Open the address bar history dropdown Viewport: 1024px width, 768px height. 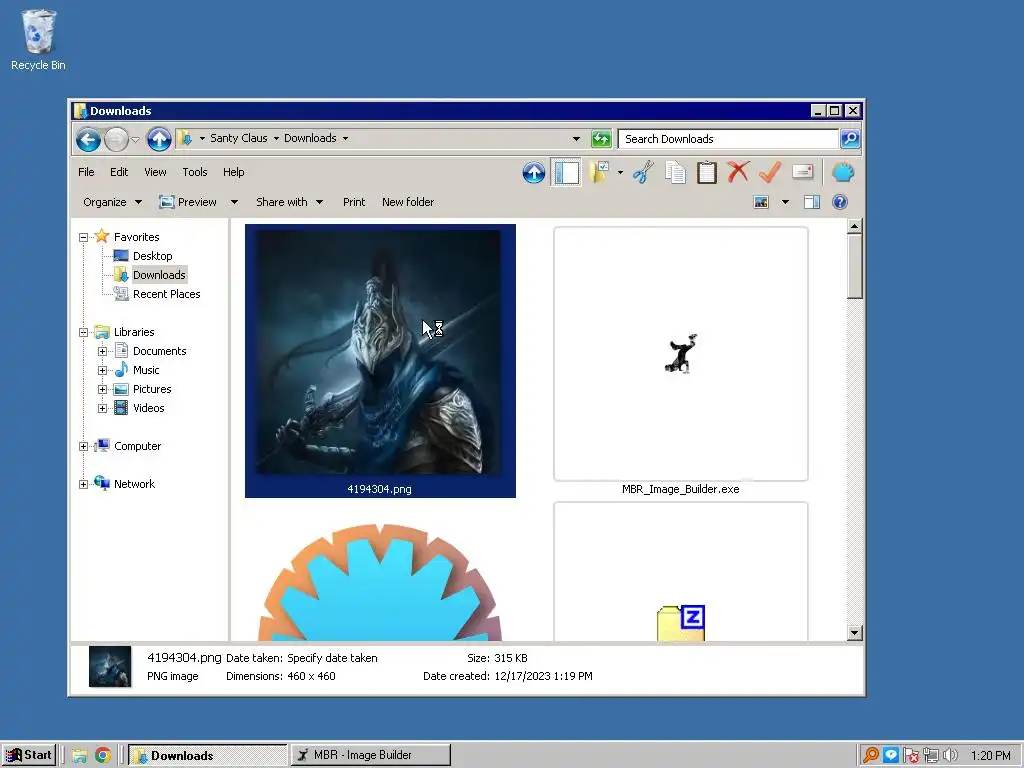(576, 138)
